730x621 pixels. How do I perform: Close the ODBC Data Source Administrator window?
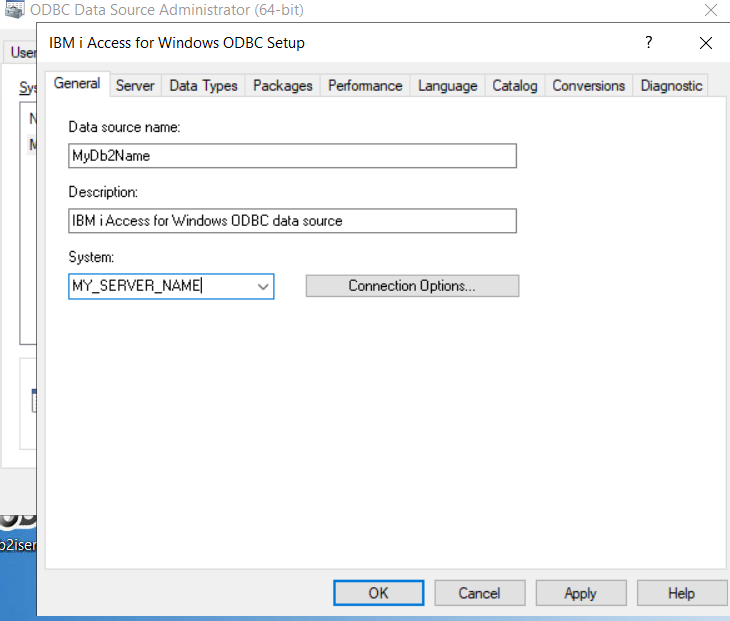[711, 10]
